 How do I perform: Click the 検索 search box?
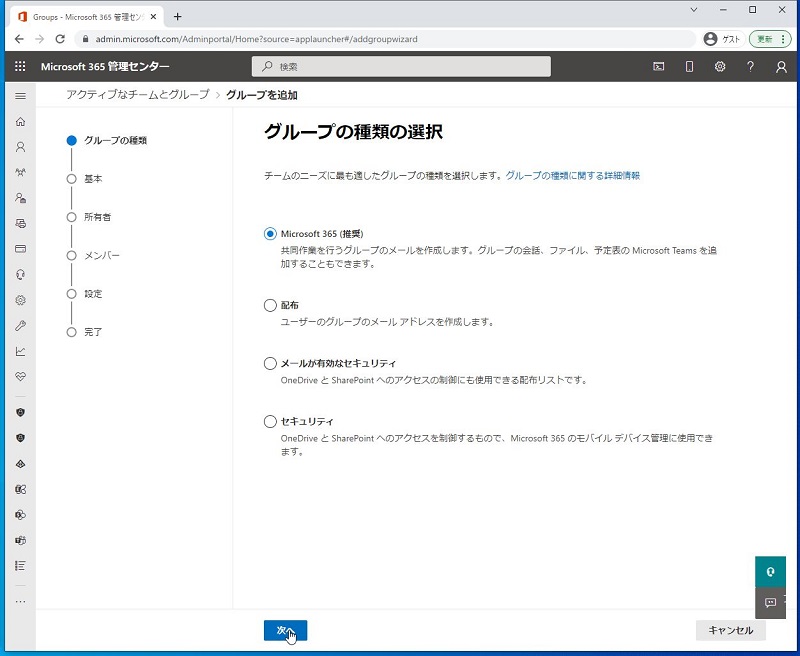pos(401,66)
